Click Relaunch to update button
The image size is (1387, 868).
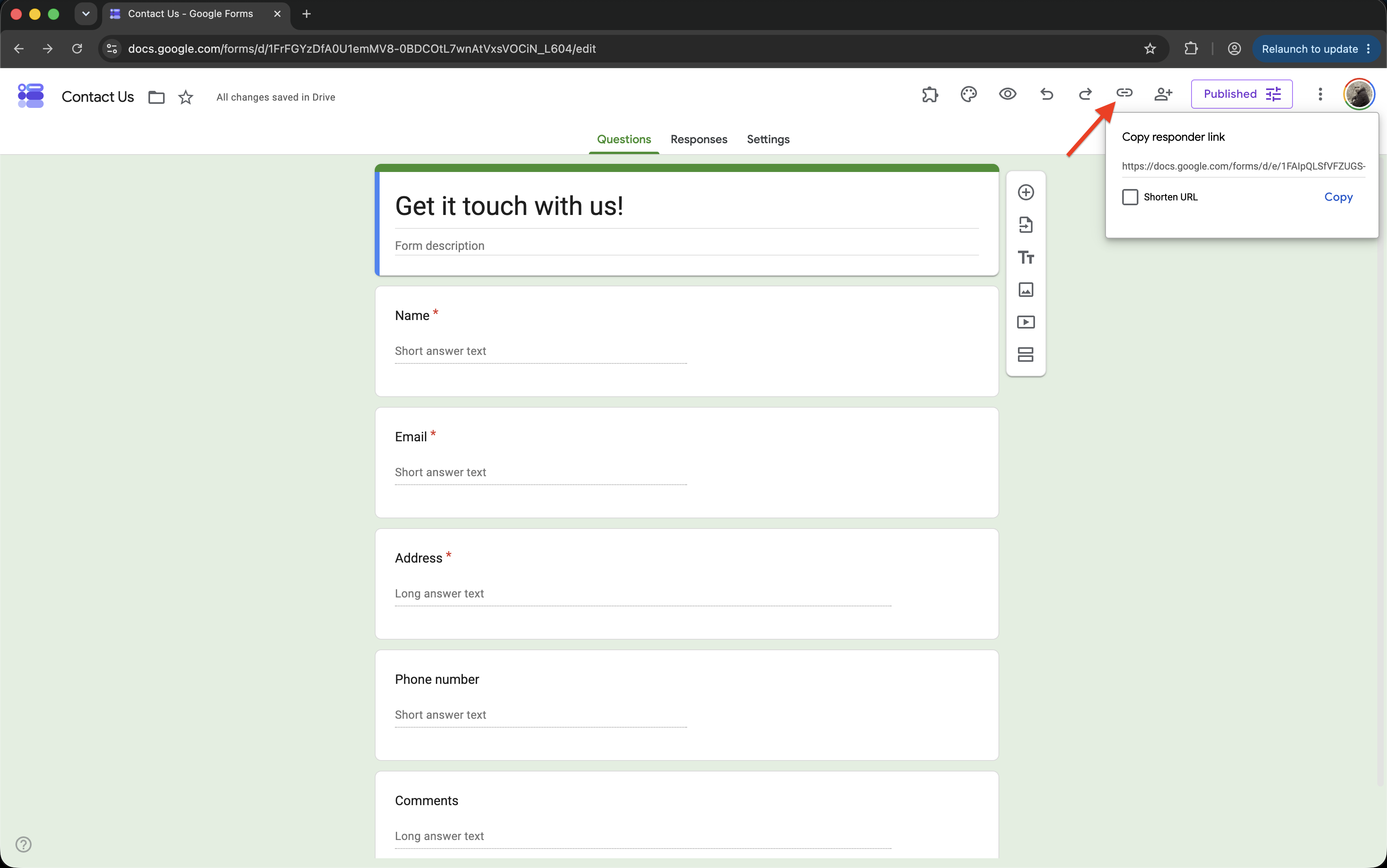click(x=1316, y=49)
